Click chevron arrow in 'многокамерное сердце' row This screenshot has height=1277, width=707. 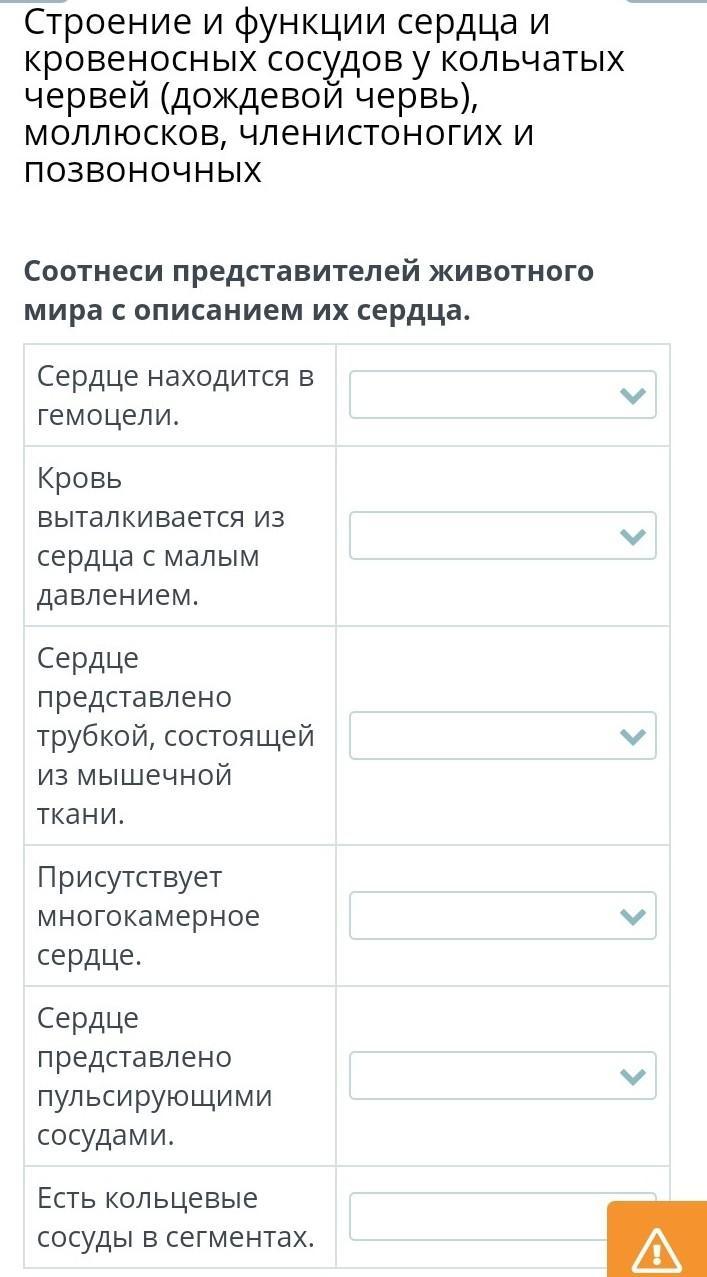pos(632,917)
